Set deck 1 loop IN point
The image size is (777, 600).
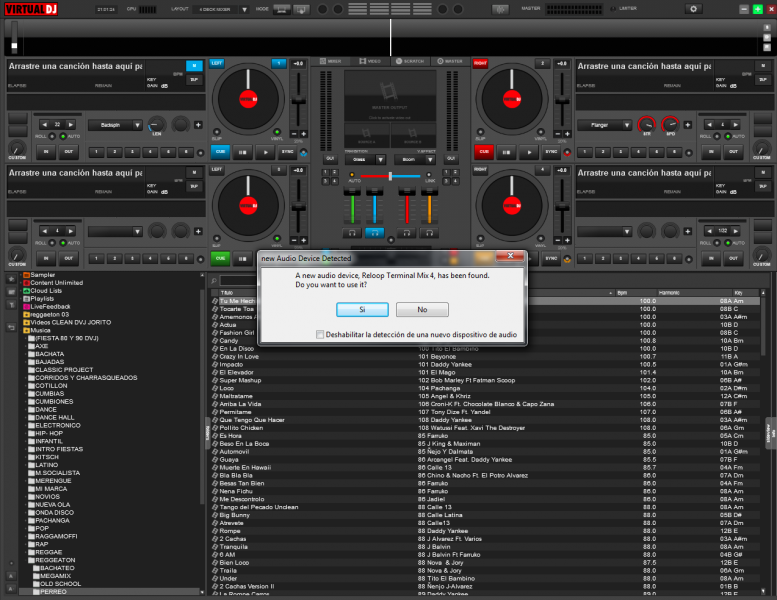[x=46, y=152]
